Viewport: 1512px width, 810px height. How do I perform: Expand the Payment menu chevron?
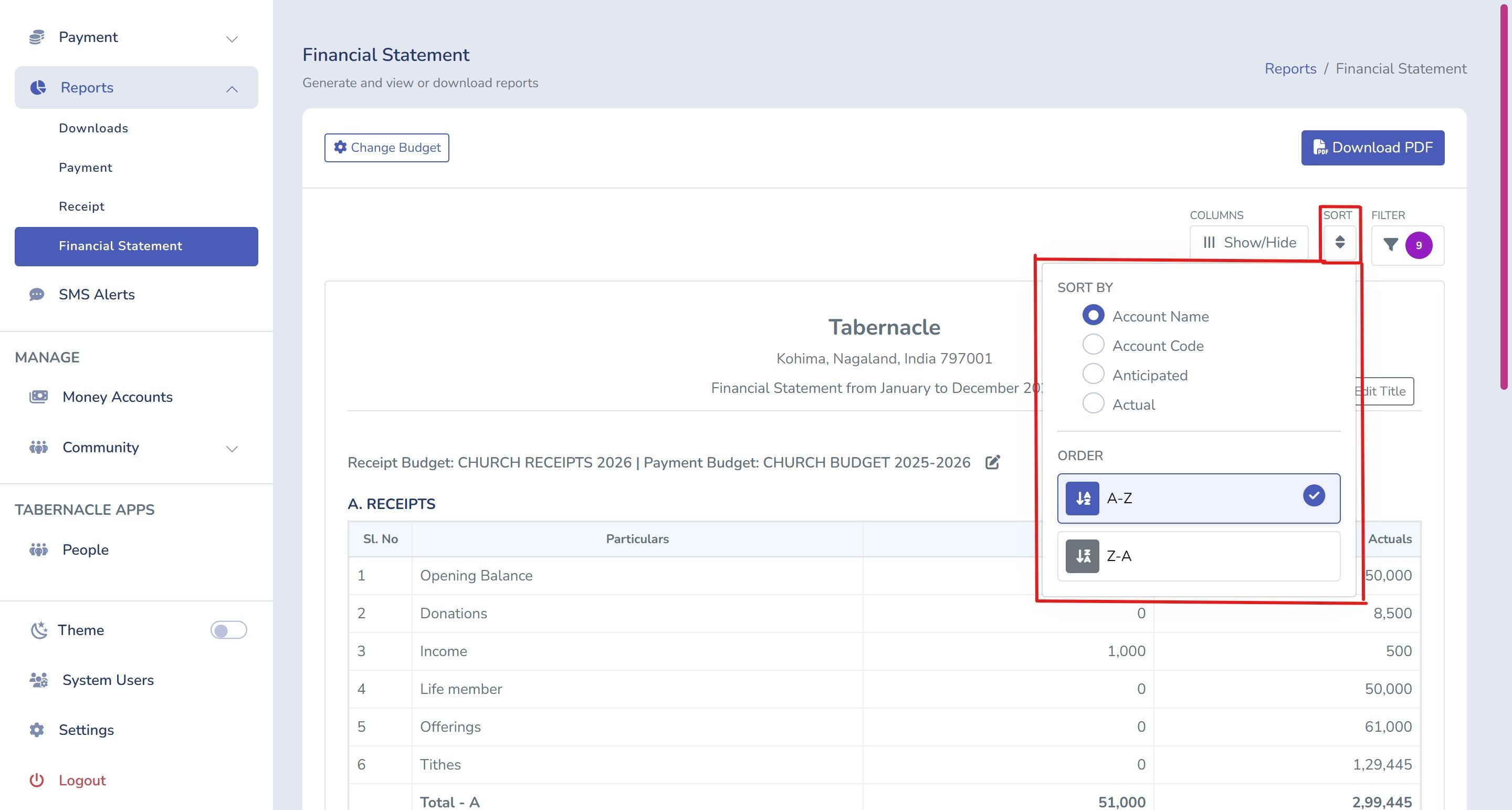[232, 39]
